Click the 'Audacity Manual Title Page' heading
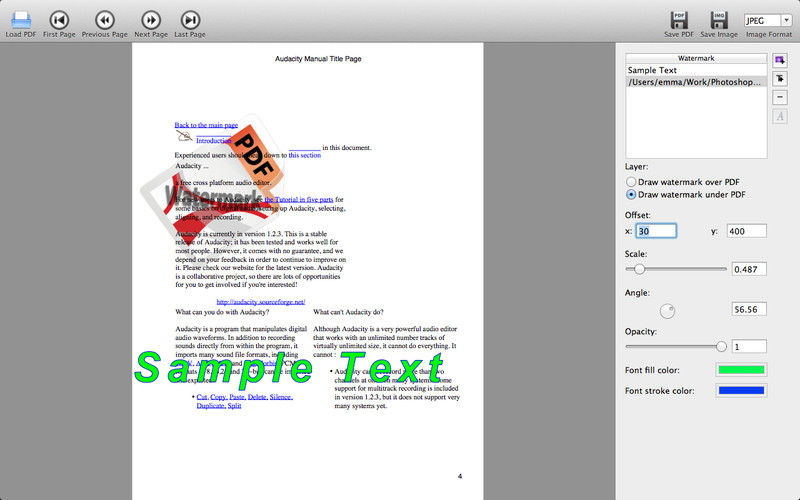The width and height of the screenshot is (800, 500). (x=318, y=59)
